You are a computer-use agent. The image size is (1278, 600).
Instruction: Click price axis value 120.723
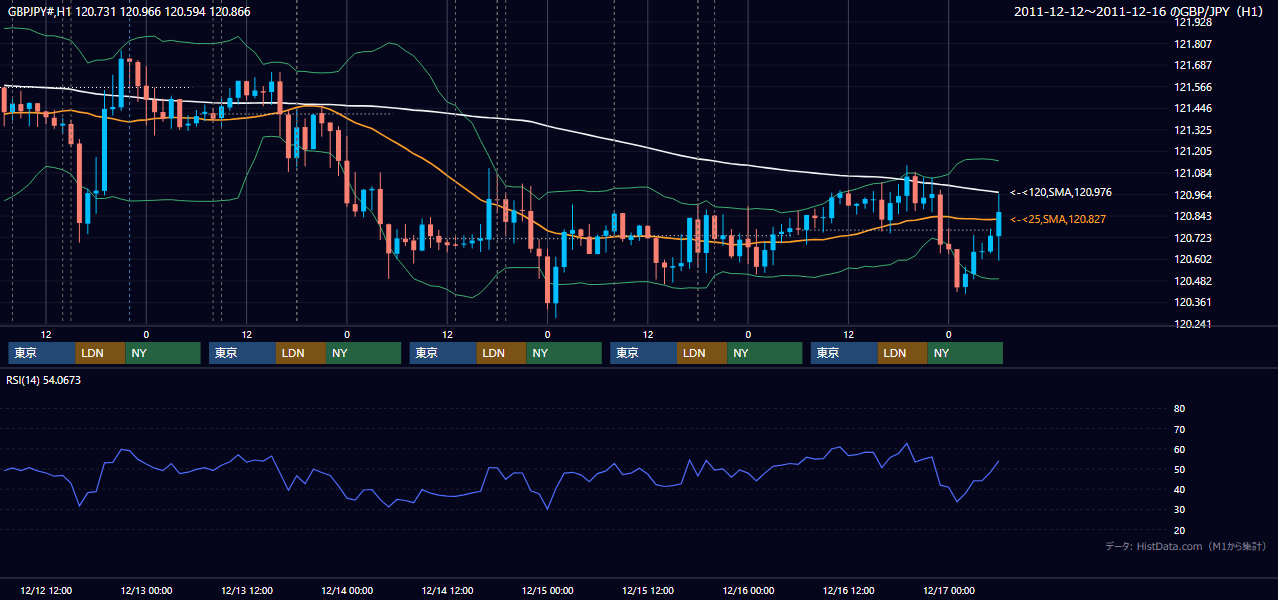pos(1193,238)
